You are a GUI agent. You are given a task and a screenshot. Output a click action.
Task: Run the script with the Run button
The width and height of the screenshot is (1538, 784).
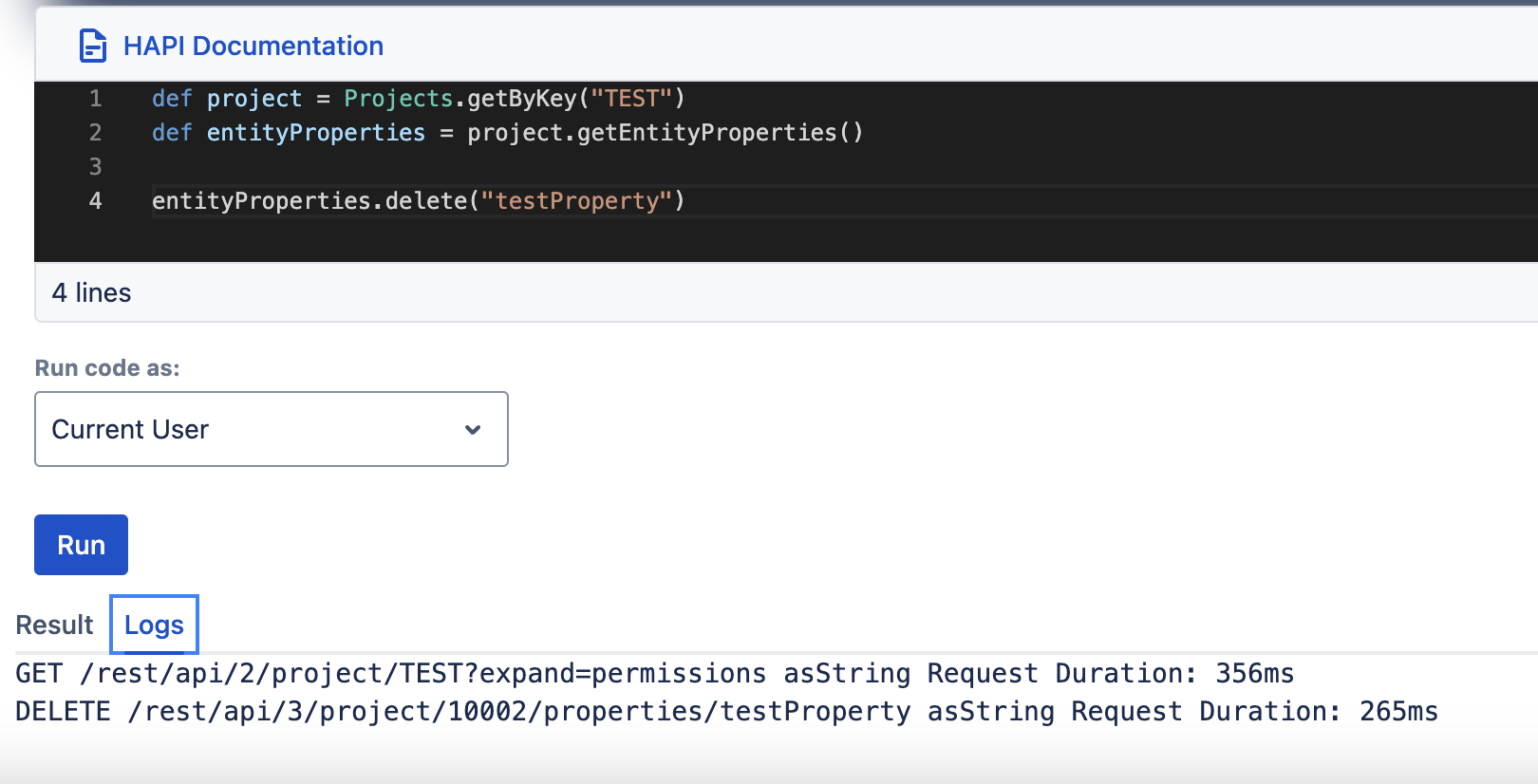(81, 545)
